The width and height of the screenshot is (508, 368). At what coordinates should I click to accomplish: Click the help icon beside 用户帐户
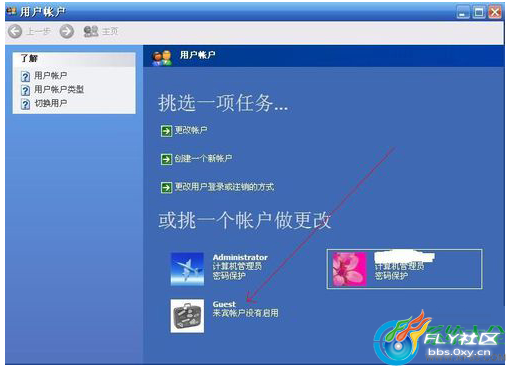click(x=25, y=76)
